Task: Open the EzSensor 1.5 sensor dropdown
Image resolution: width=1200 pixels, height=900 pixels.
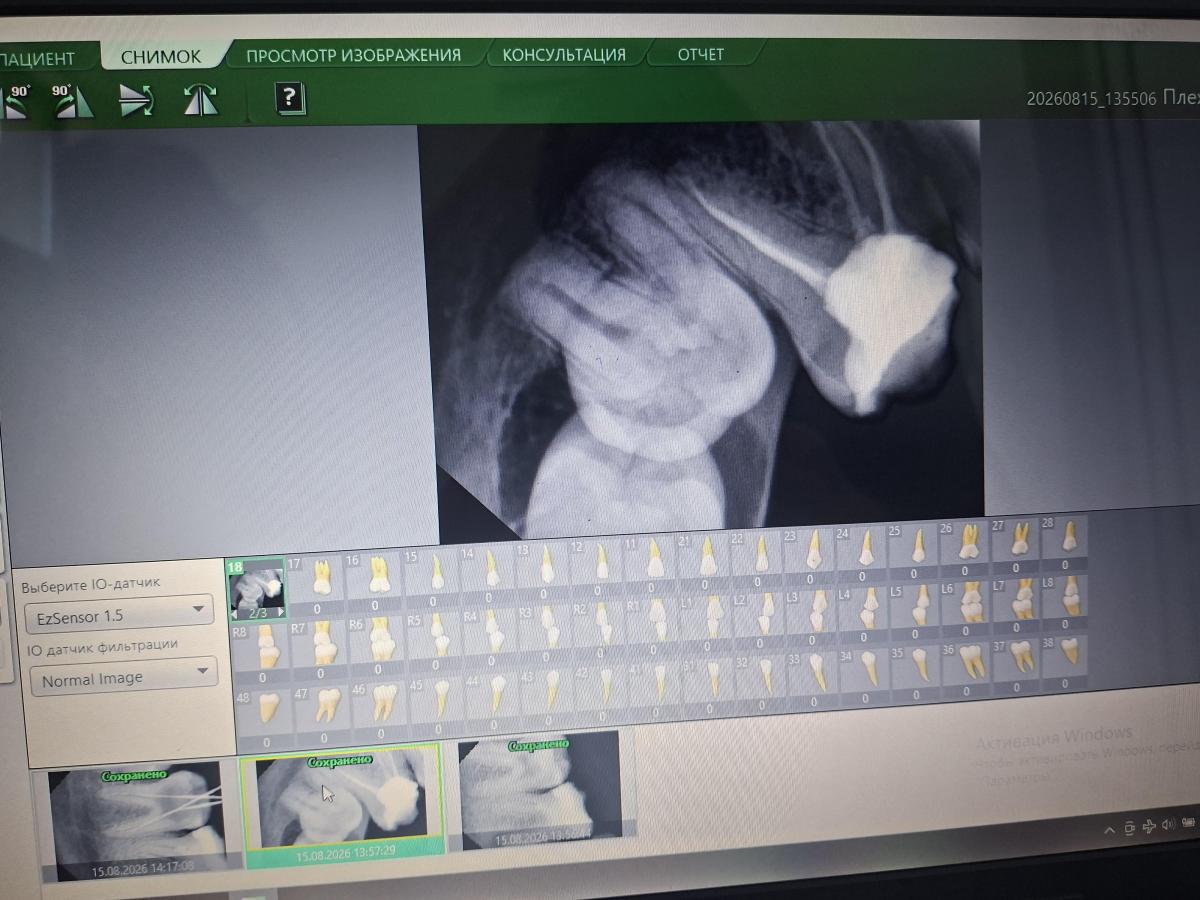Action: tap(118, 612)
